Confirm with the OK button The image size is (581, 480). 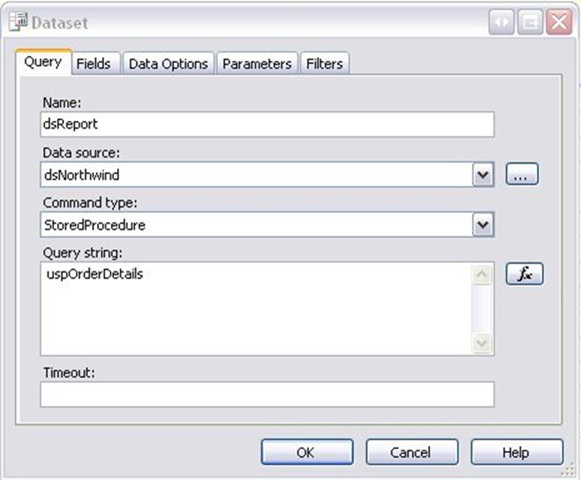[x=307, y=452]
